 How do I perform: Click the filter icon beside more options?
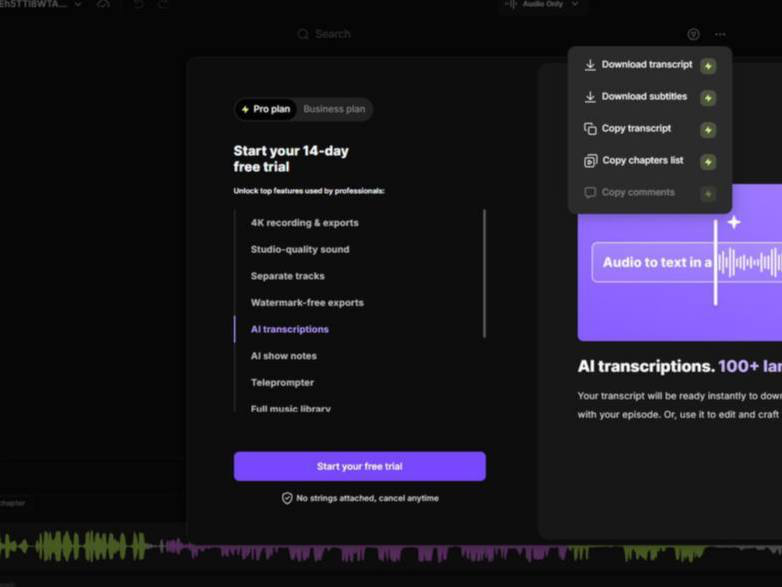693,34
